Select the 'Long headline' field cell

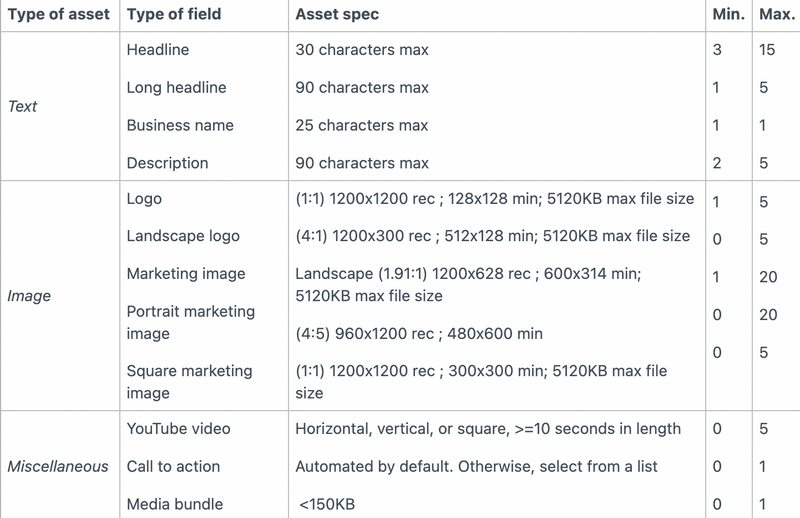[177, 87]
